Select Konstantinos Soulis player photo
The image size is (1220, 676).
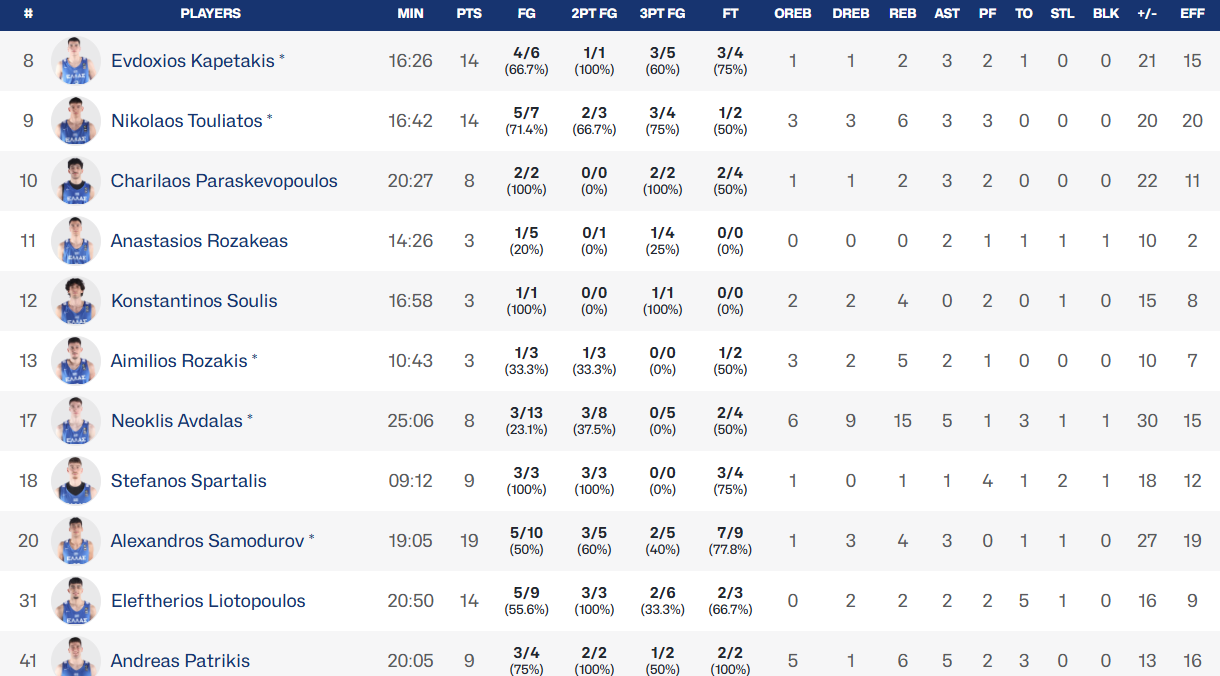point(76,301)
